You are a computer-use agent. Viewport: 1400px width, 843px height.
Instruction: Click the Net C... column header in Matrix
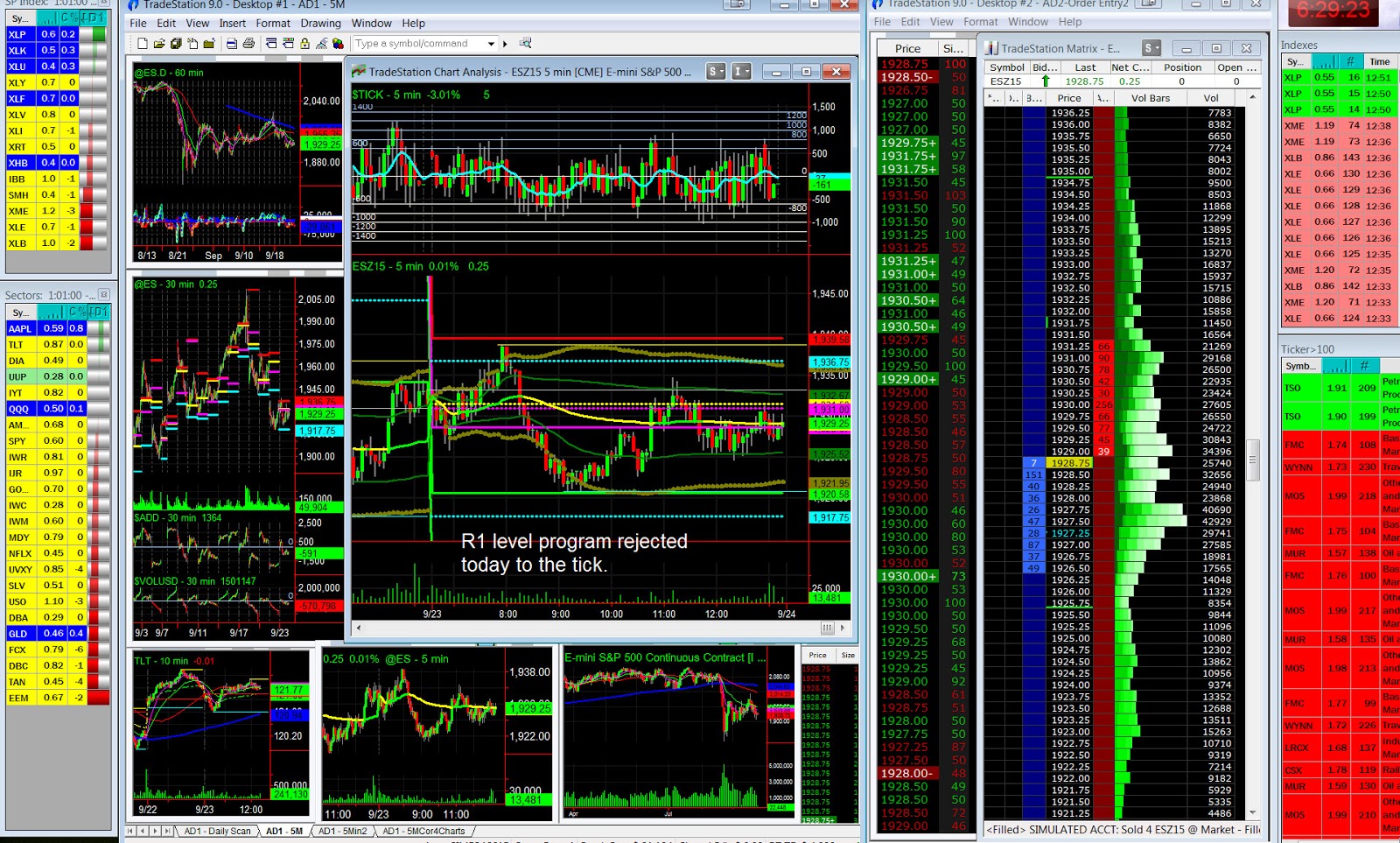tap(1130, 67)
